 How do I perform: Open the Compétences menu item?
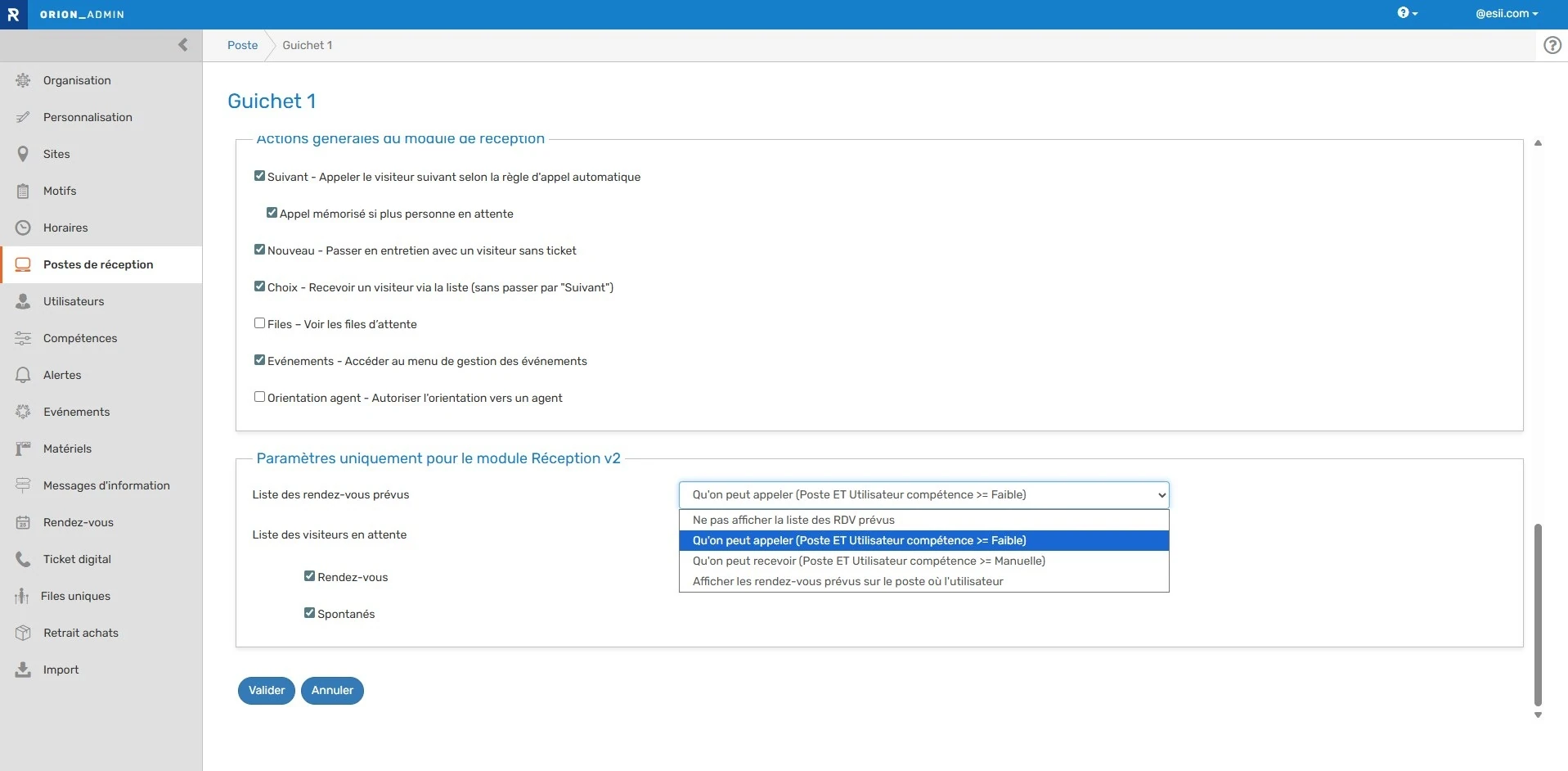point(80,338)
